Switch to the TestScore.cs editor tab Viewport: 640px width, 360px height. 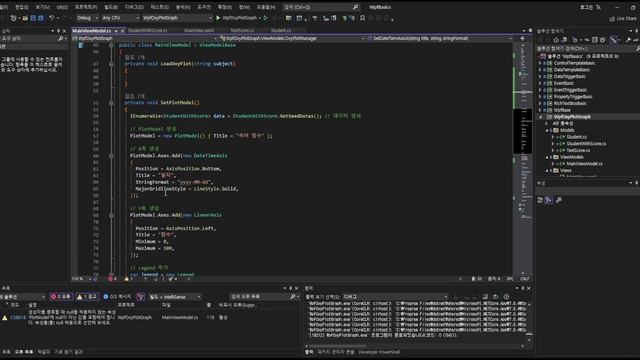pos(242,31)
